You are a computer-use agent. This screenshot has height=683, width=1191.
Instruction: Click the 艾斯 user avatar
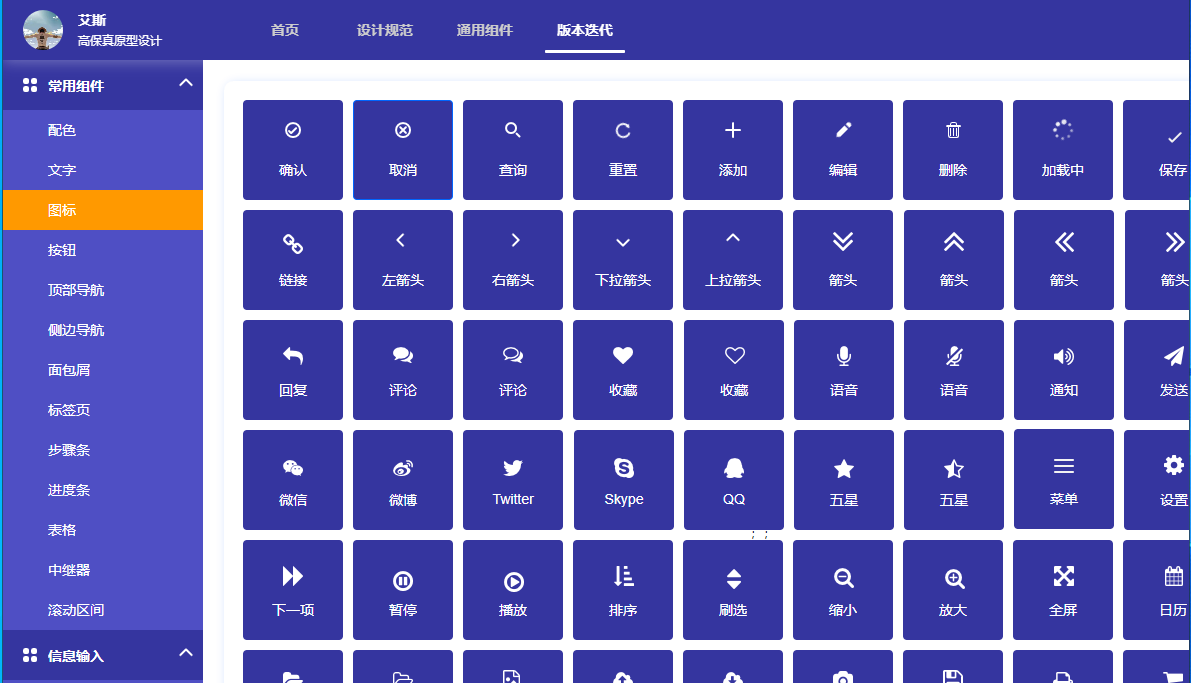(x=43, y=30)
